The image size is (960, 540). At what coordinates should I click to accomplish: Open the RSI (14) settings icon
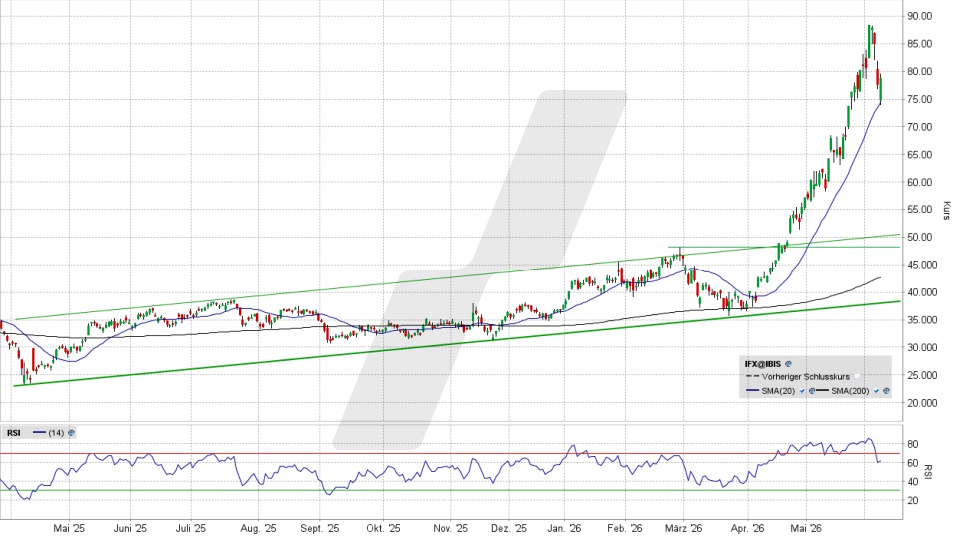tap(71, 433)
